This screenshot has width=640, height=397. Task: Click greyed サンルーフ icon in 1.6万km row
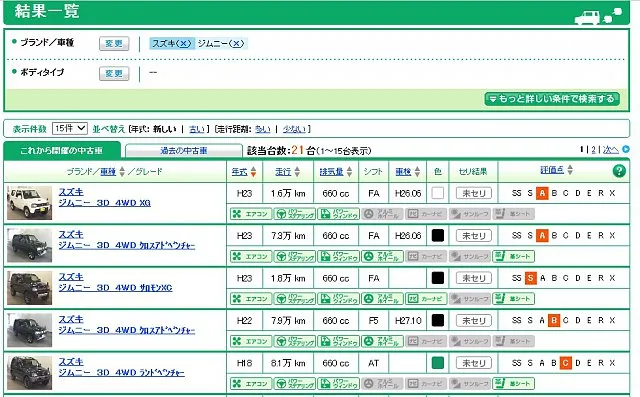(x=470, y=214)
